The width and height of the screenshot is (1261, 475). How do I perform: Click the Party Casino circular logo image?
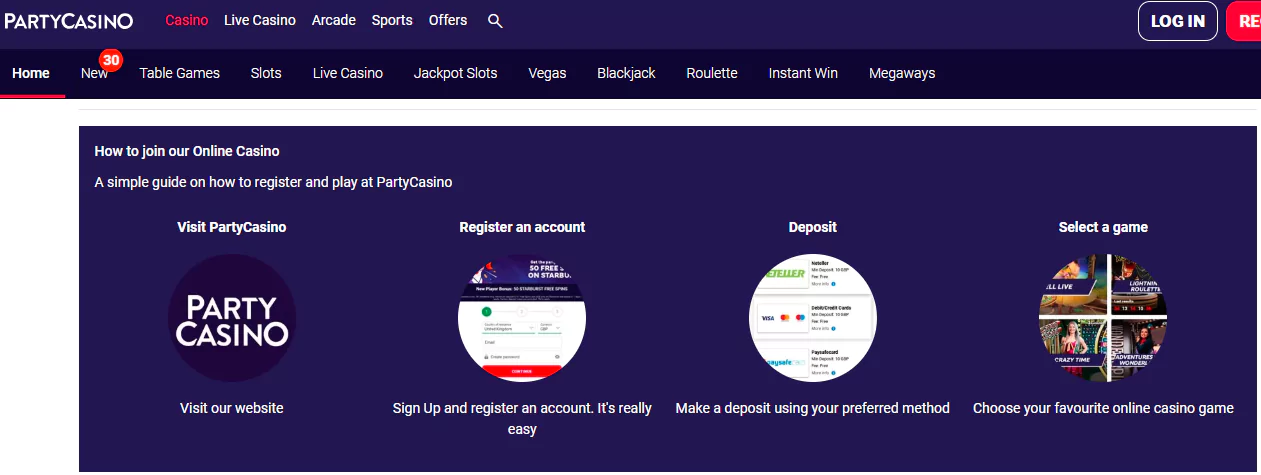tap(232, 318)
